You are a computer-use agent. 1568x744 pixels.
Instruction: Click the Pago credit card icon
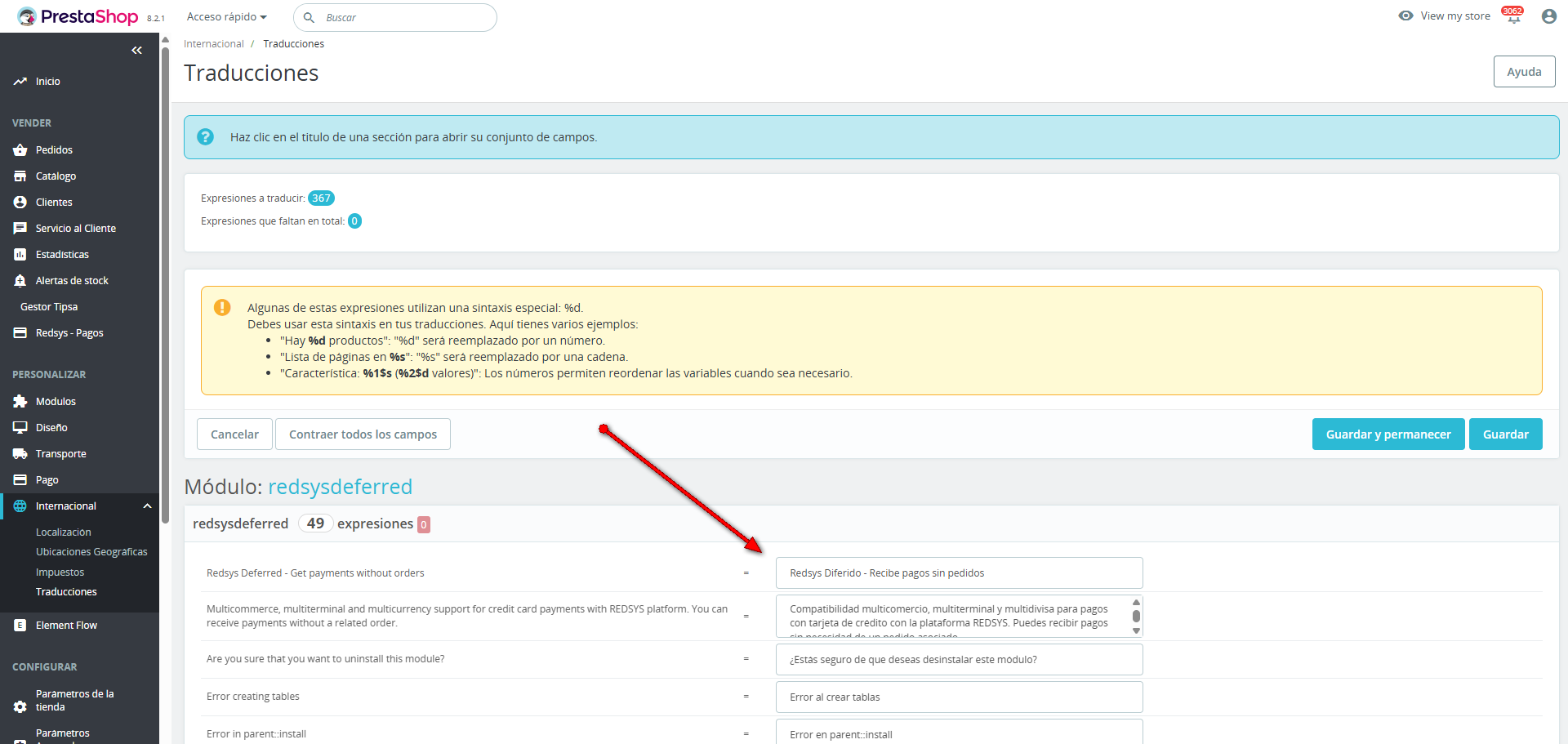(x=20, y=480)
